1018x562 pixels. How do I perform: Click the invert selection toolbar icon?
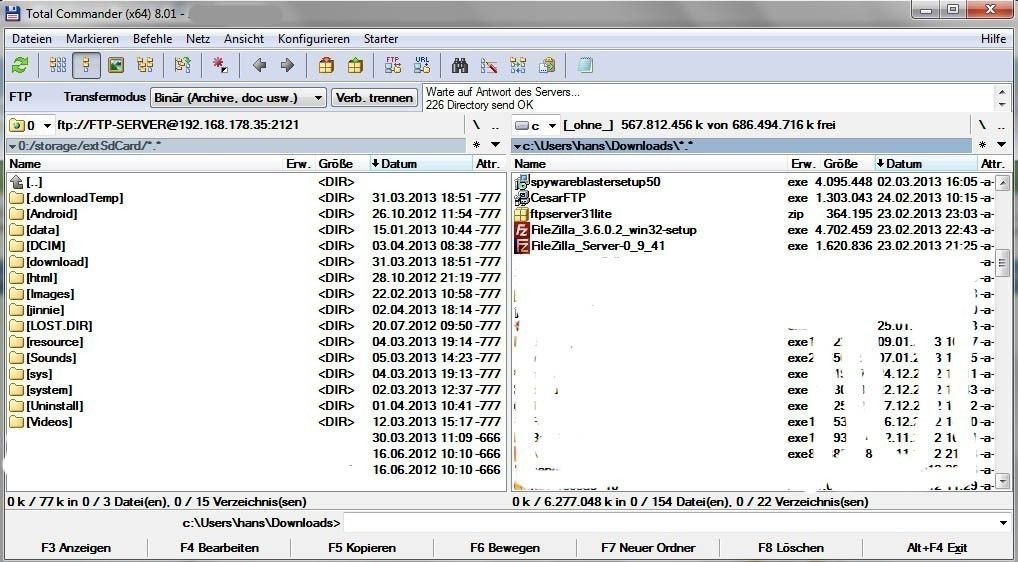tap(182, 66)
